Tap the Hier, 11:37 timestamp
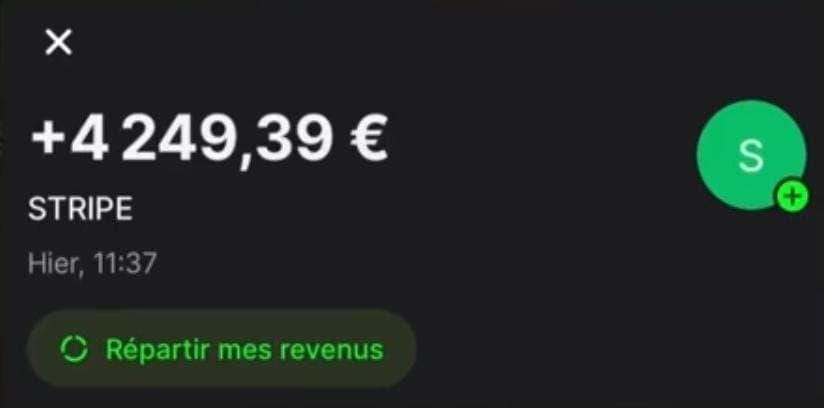This screenshot has height=408, width=824. [x=92, y=263]
